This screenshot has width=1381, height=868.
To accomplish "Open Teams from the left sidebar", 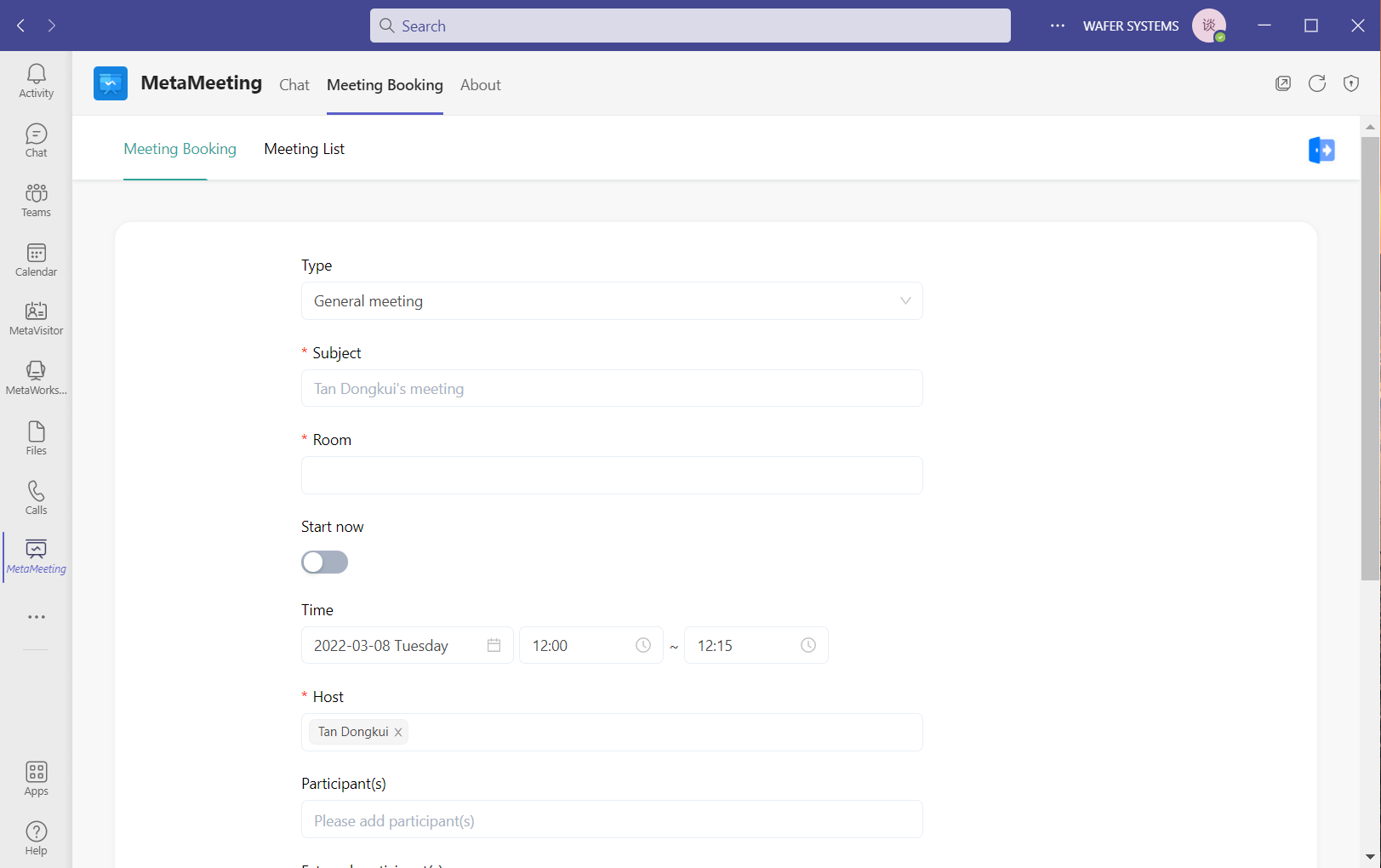I will click(36, 201).
